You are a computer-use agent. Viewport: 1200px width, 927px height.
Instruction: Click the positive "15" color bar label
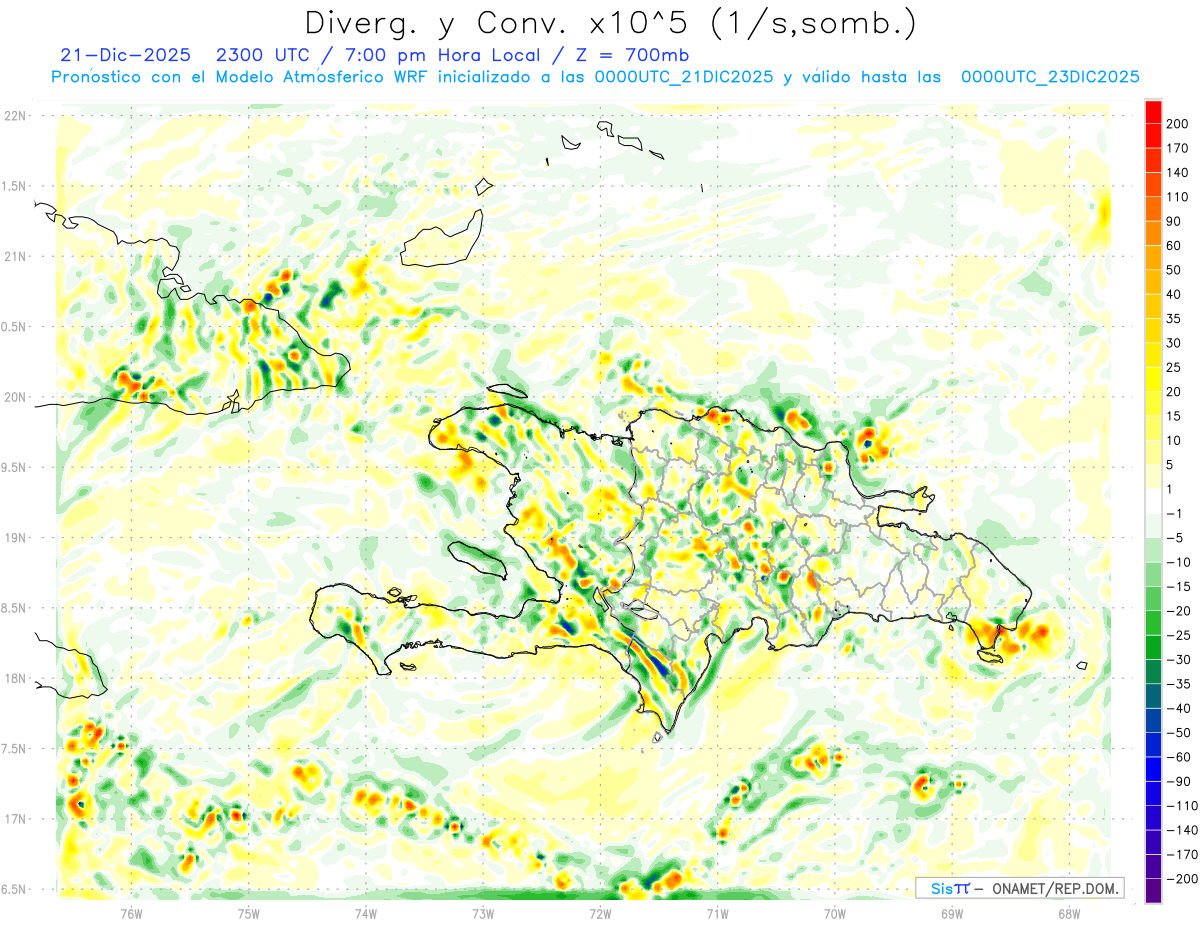(x=1174, y=416)
